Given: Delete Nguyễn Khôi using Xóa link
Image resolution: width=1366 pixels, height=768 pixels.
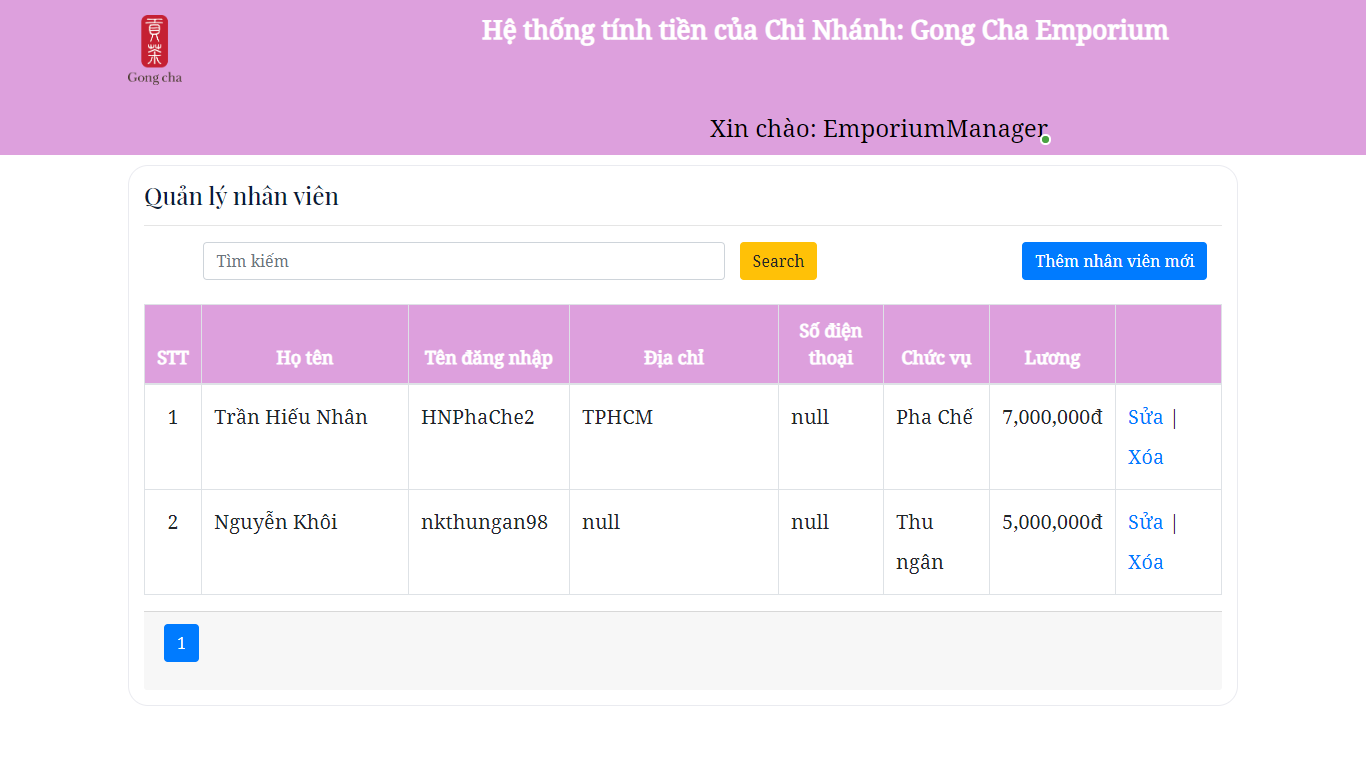Looking at the screenshot, I should click(x=1145, y=562).
